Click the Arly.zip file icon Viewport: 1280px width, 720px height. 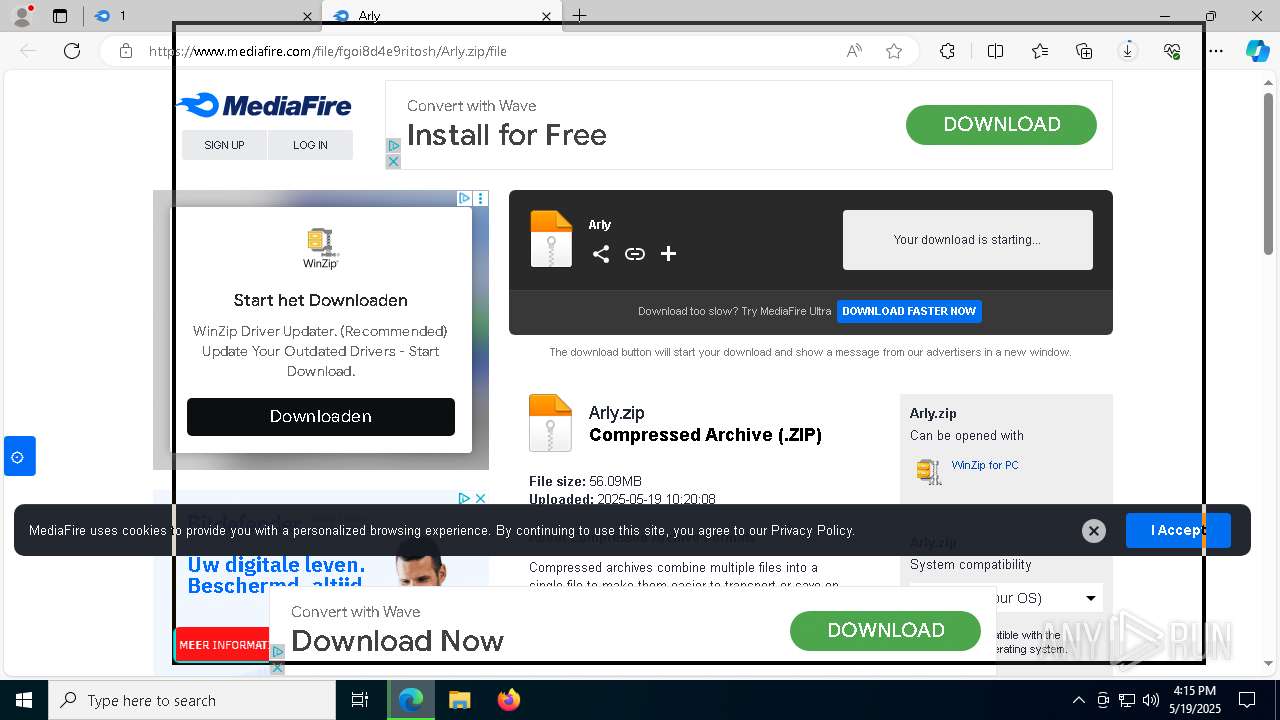(550, 423)
